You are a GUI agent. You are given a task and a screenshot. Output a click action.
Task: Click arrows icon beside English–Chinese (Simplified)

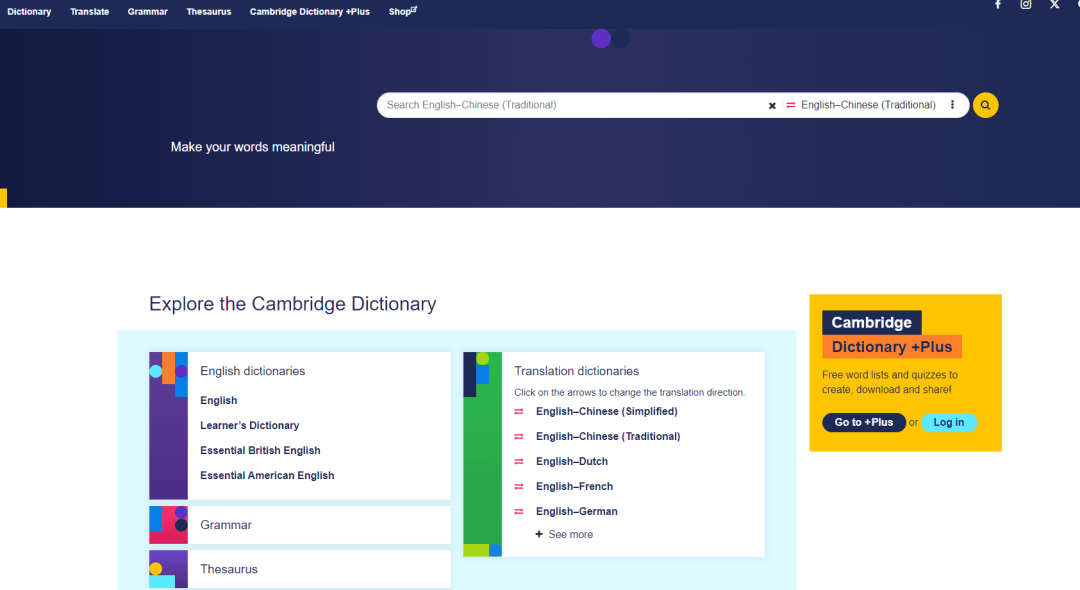point(519,412)
